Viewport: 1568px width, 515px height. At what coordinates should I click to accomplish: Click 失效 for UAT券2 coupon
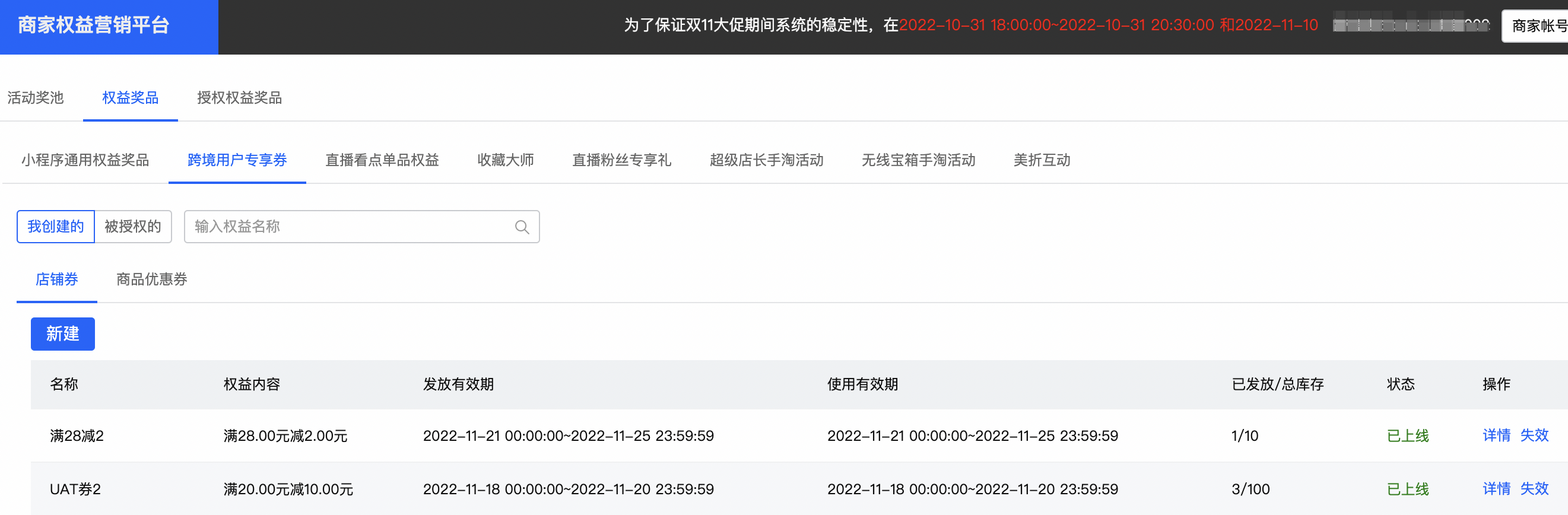[1534, 489]
